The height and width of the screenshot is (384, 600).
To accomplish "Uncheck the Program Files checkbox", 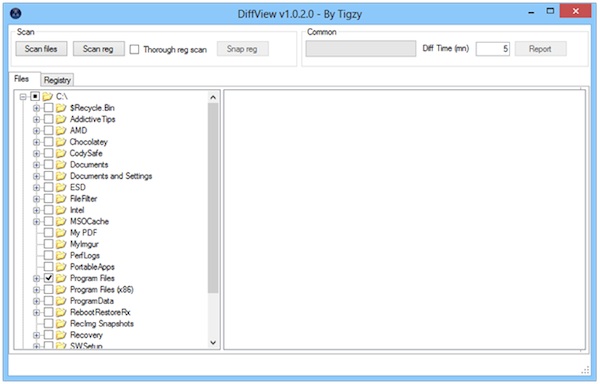I will pos(49,278).
